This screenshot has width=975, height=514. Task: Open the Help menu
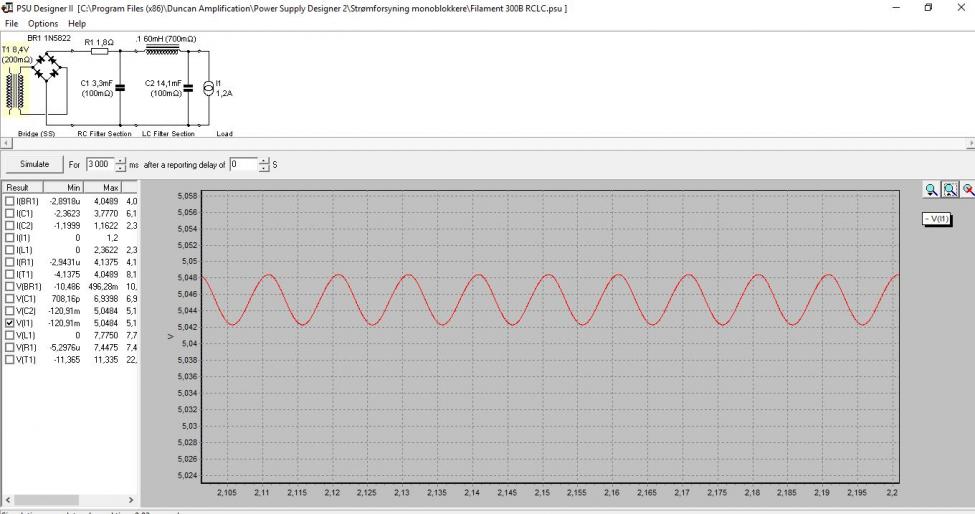[x=77, y=24]
